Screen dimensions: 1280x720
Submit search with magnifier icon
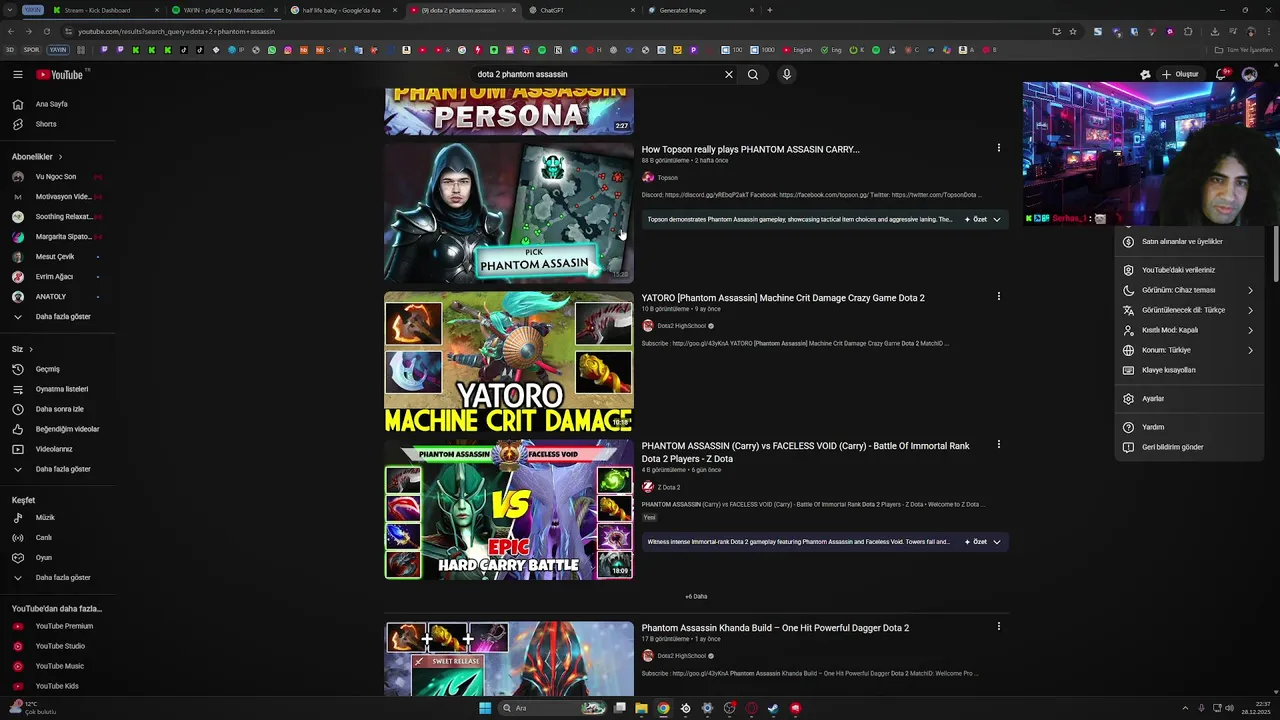753,74
